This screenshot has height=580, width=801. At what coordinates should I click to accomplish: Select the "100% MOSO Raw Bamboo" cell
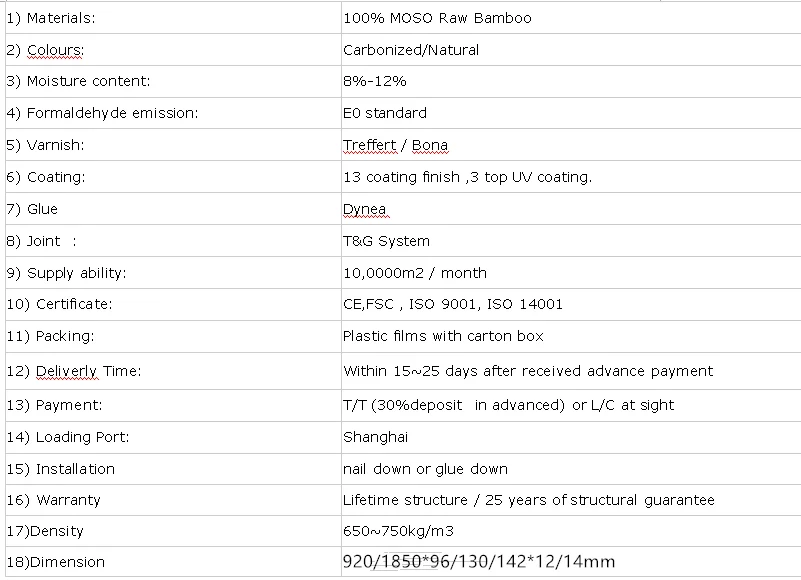pos(437,18)
